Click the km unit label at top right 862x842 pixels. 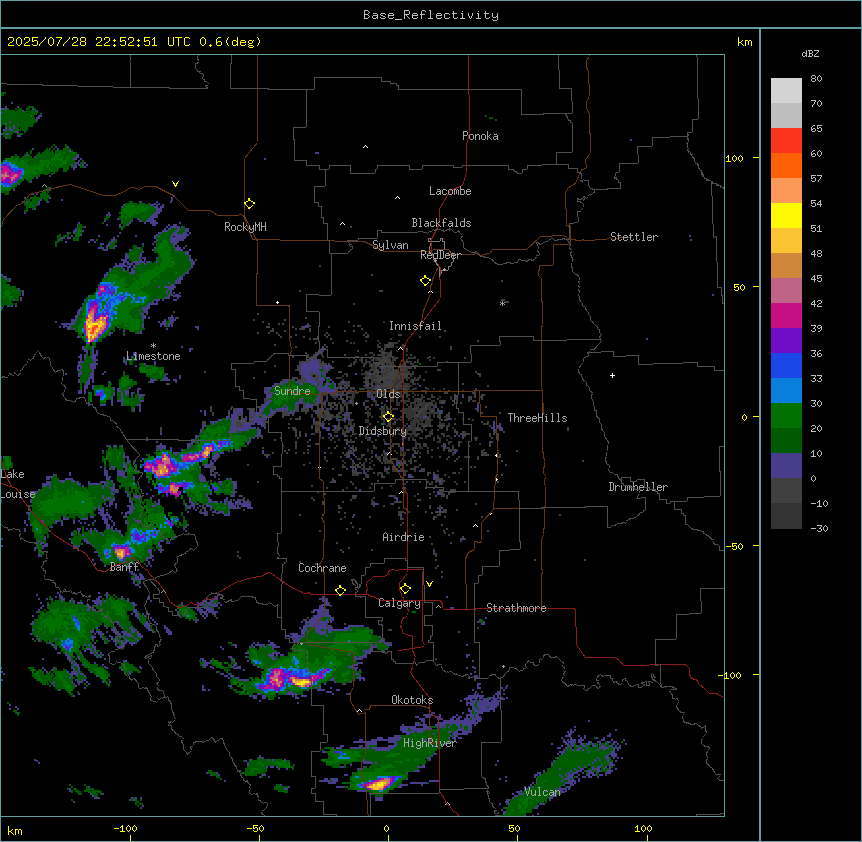pos(744,42)
